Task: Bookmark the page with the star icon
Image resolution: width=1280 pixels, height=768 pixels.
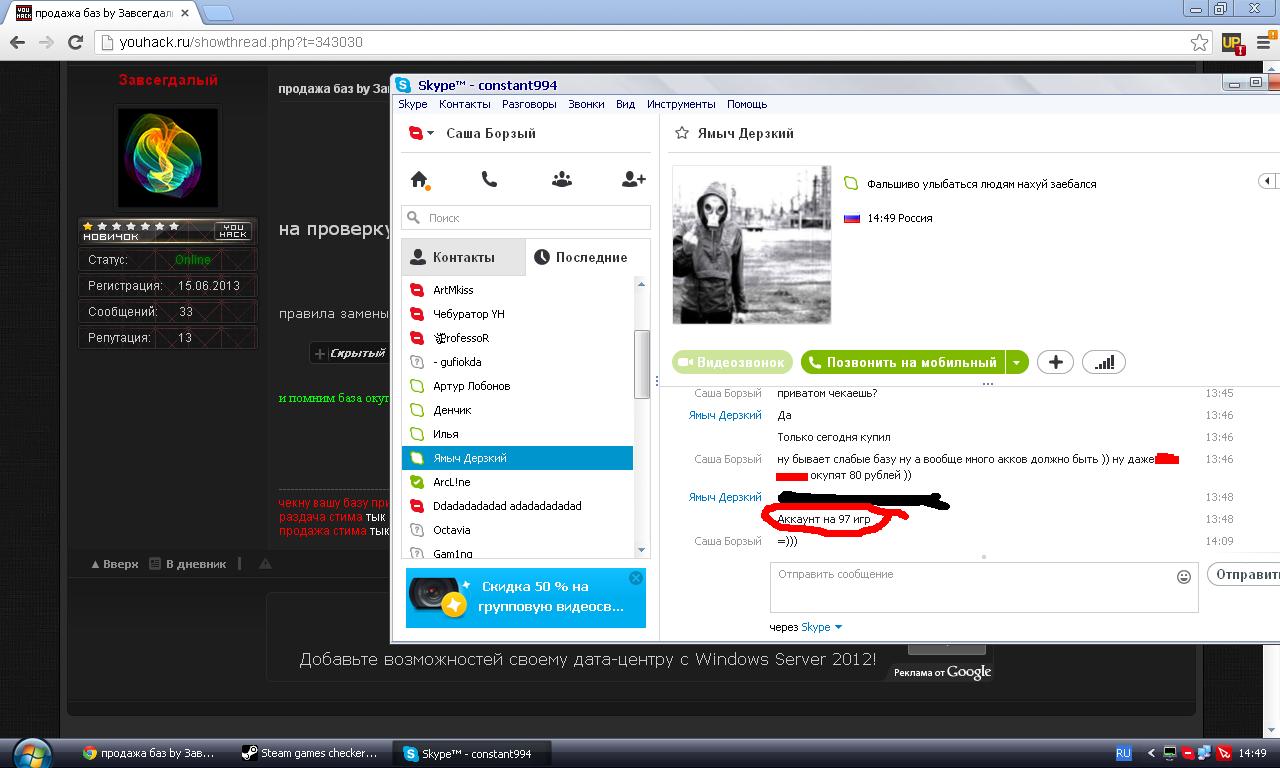Action: point(1199,42)
